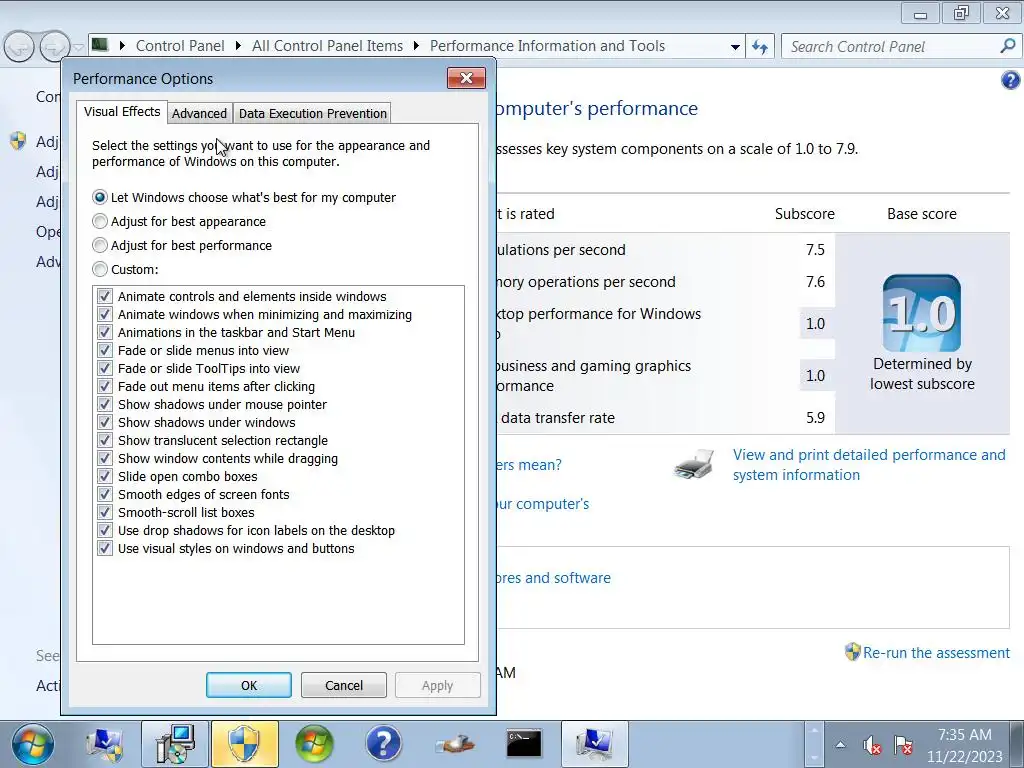Click the Base score column header
The image size is (1024, 768).
tap(921, 214)
